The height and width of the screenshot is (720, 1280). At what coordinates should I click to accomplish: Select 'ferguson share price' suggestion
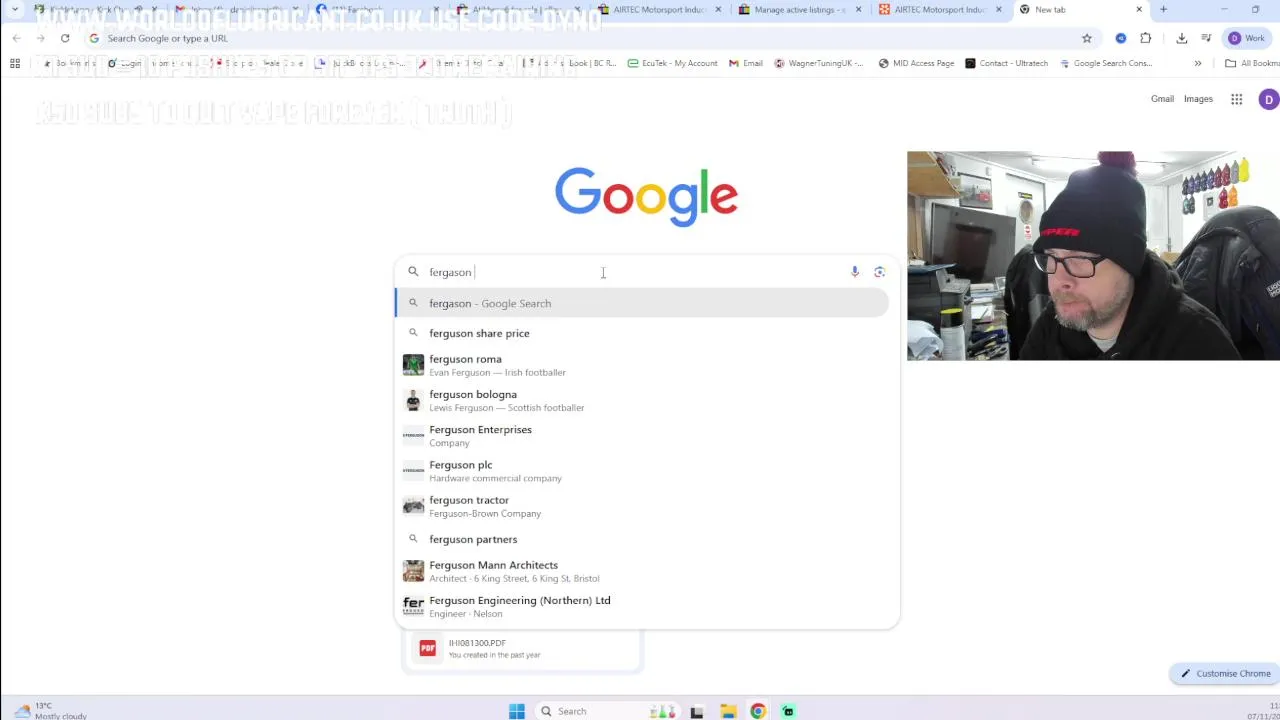[x=642, y=333]
